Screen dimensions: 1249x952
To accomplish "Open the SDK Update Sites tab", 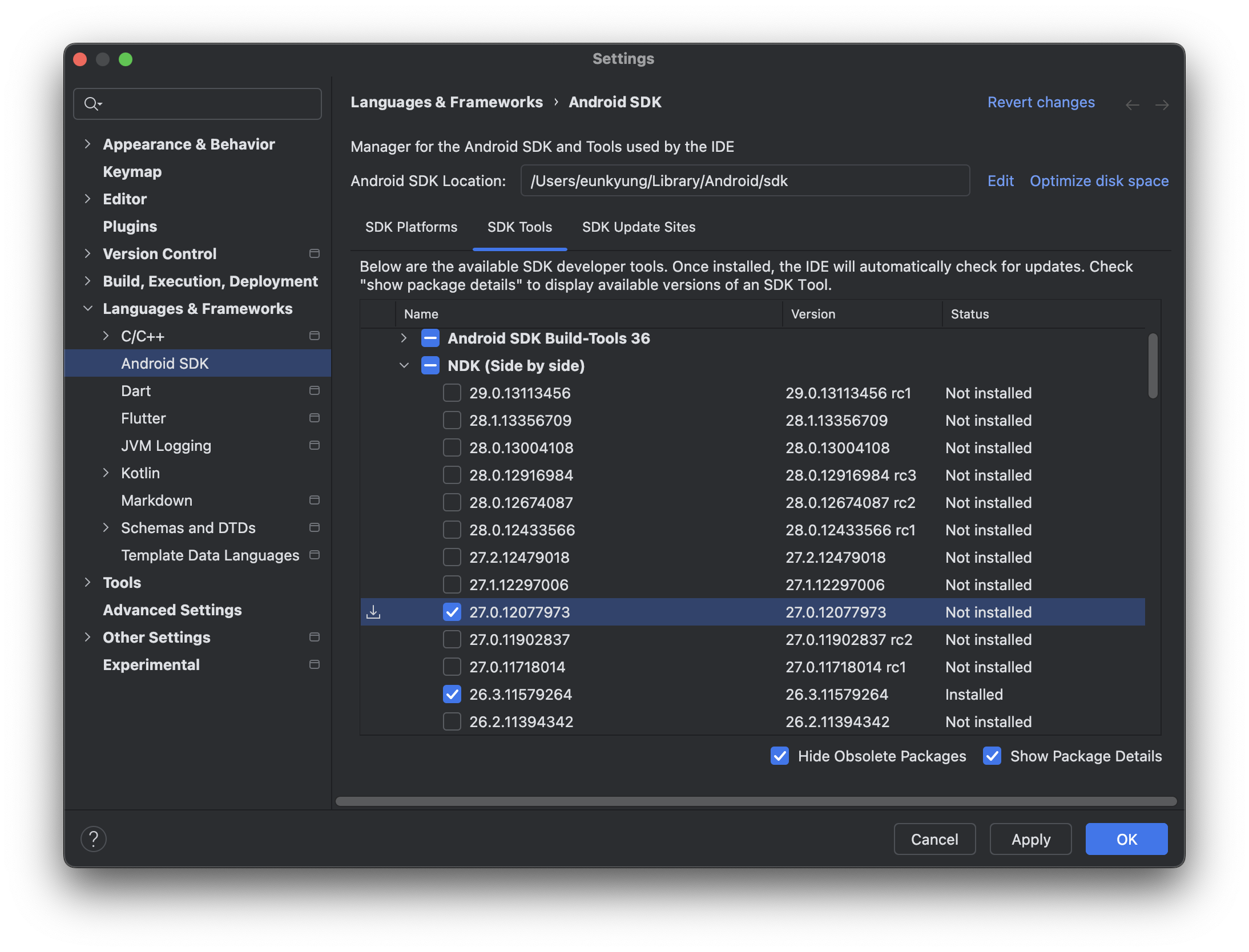I will coord(638,227).
